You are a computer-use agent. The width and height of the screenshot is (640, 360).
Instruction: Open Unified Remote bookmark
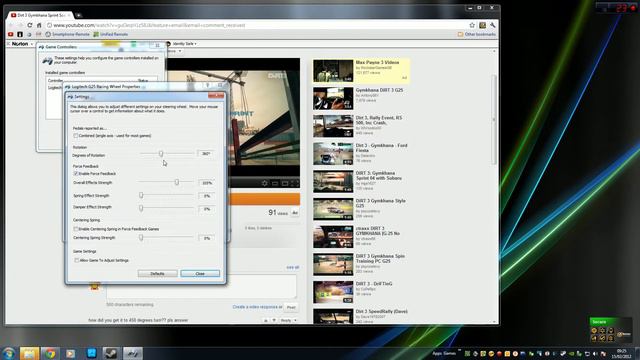tap(110, 35)
